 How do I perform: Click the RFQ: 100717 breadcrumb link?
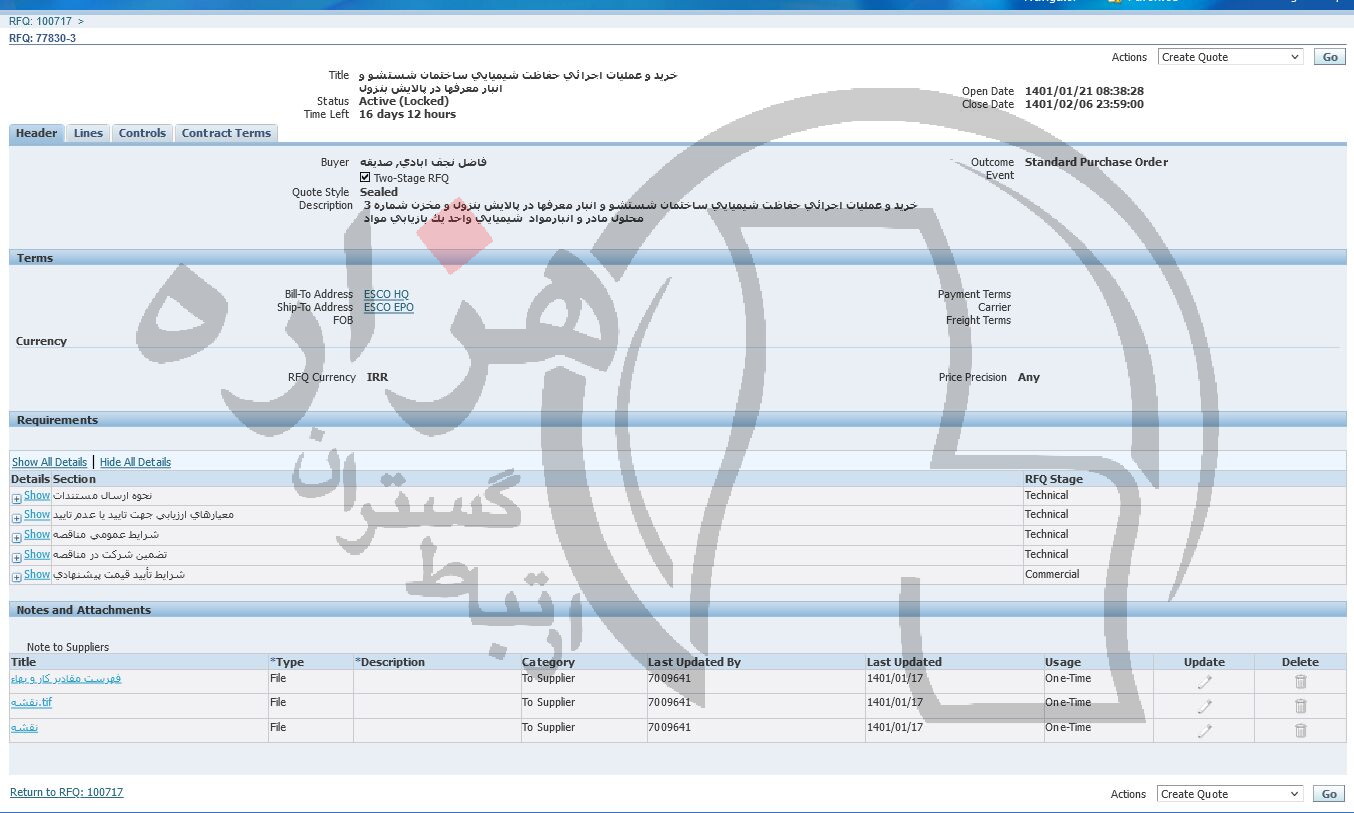[40, 21]
